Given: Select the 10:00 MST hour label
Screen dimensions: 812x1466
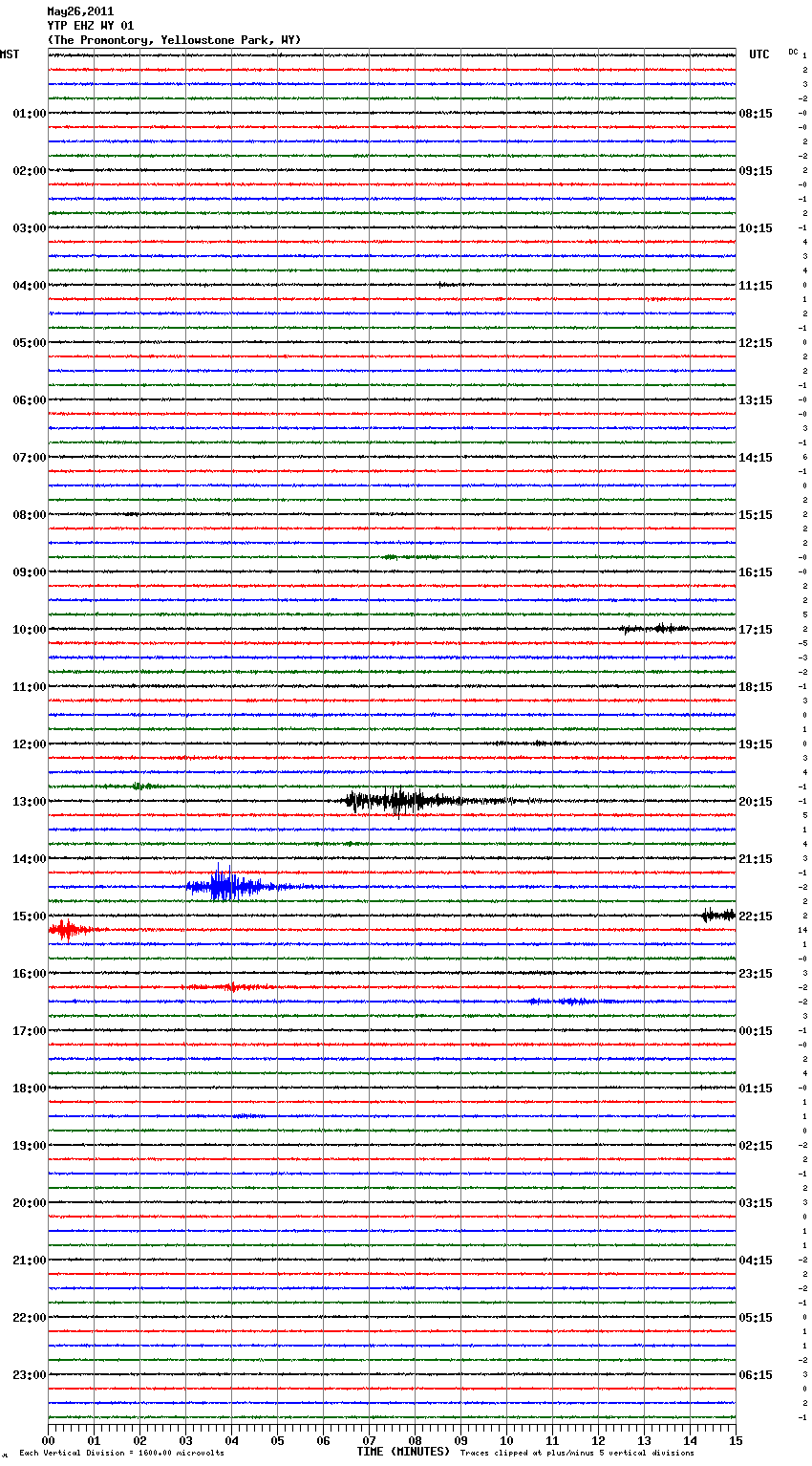Looking at the screenshot, I should tap(30, 630).
